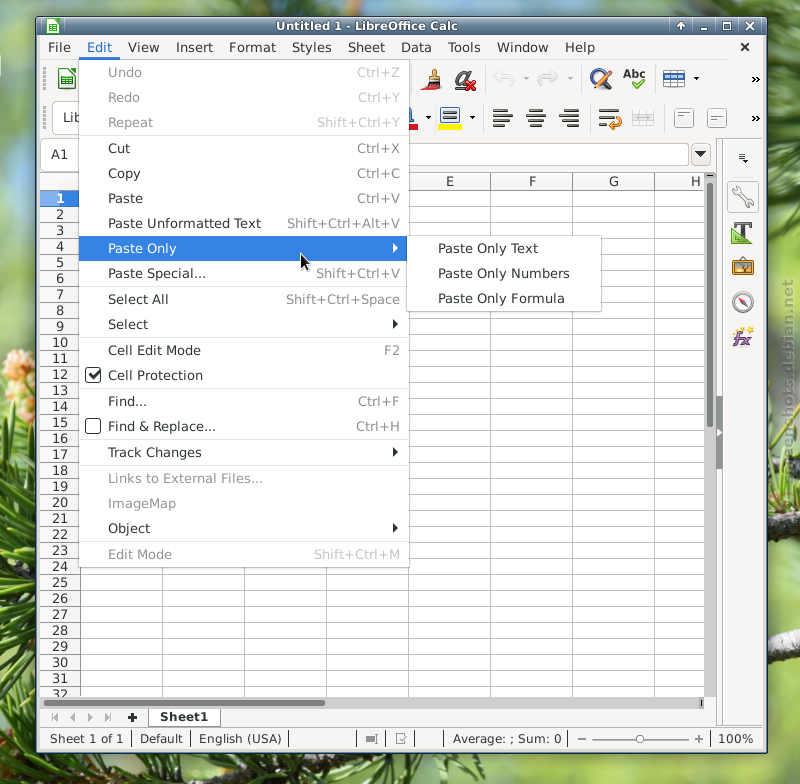Run the Abc spelling check icon

(634, 79)
